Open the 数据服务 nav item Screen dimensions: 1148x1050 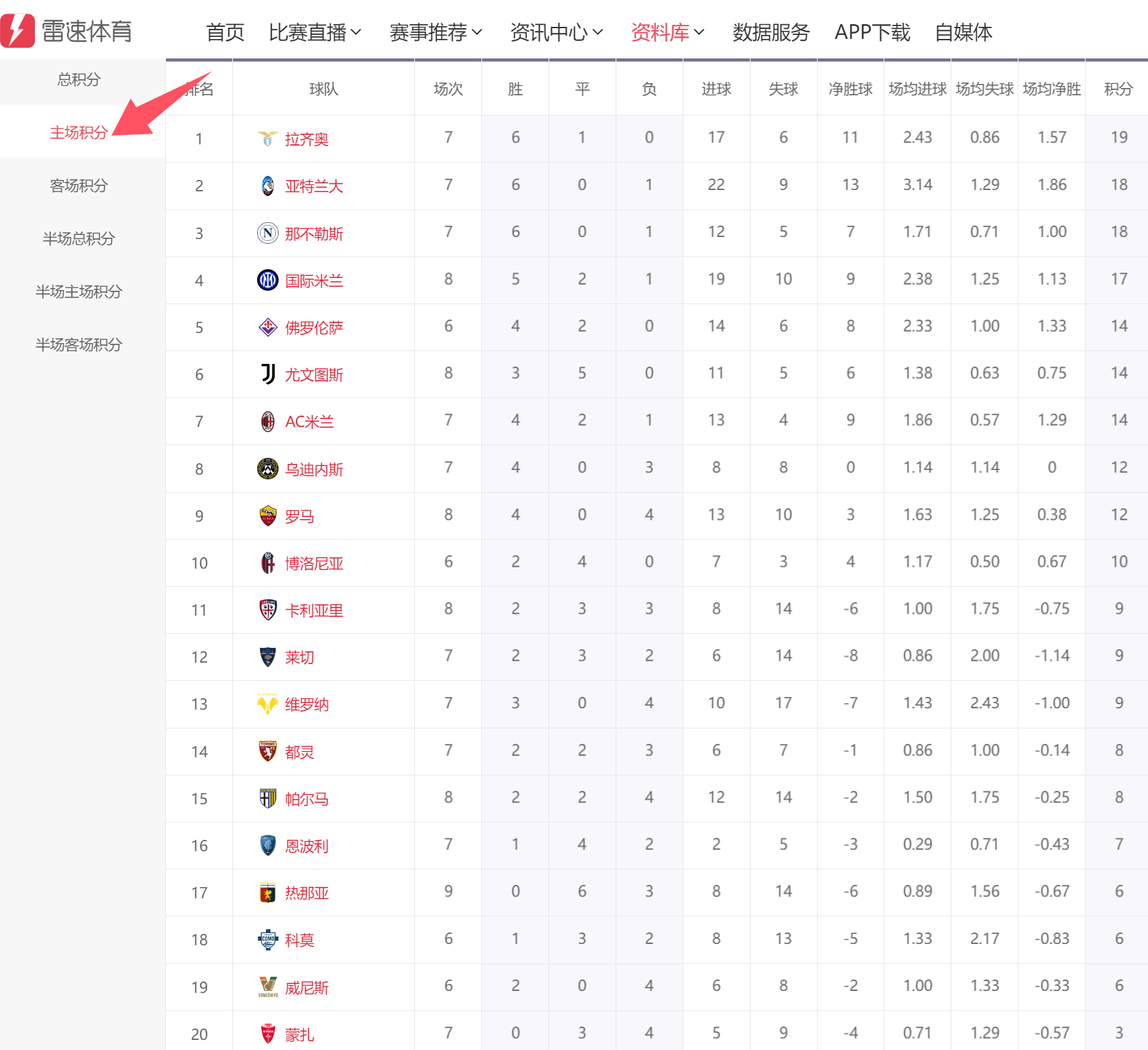click(771, 32)
